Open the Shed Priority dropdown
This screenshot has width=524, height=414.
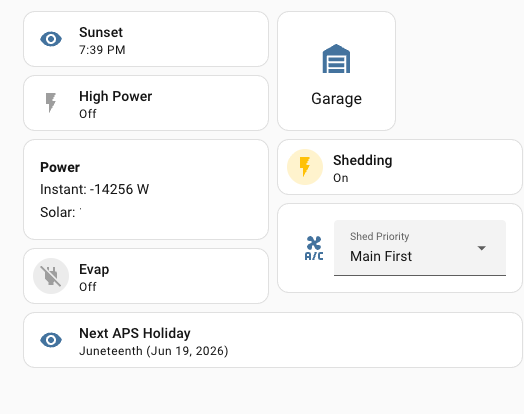click(420, 248)
